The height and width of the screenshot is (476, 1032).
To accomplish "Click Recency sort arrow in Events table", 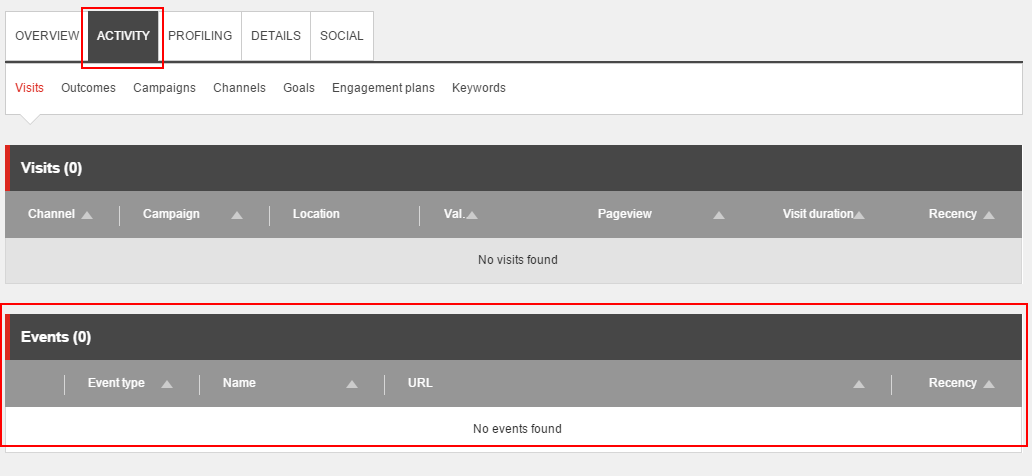I will pos(989,384).
